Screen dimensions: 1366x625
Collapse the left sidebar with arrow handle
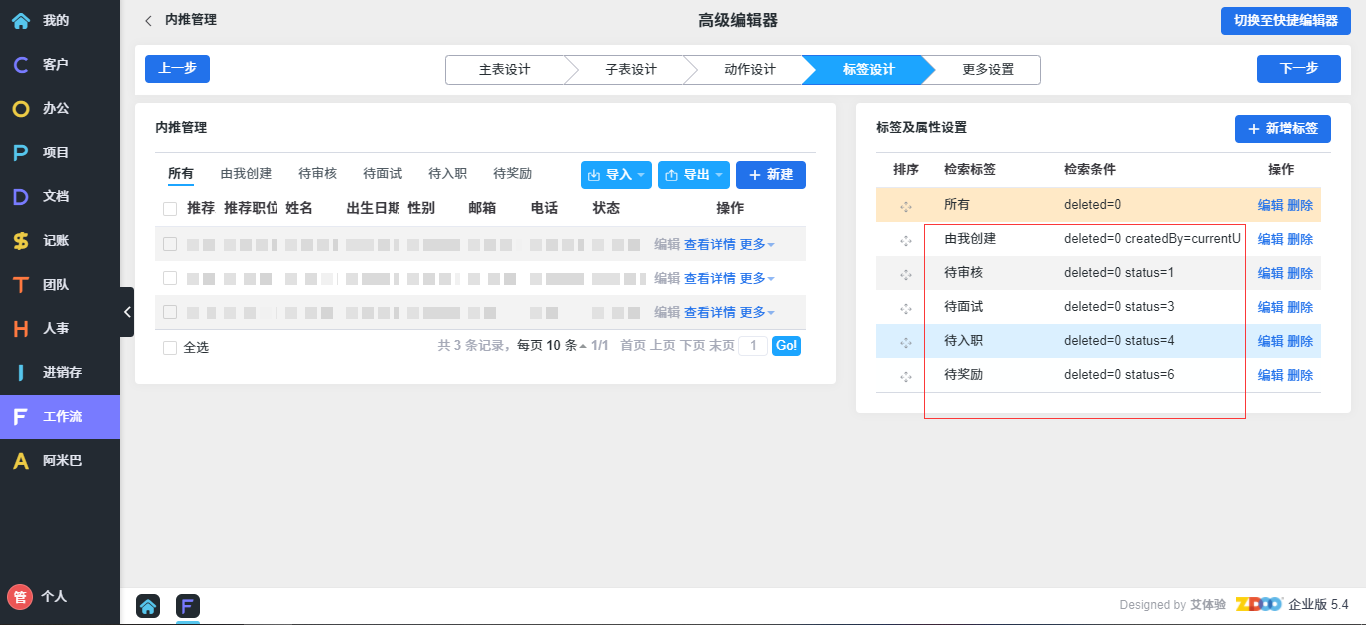[127, 312]
